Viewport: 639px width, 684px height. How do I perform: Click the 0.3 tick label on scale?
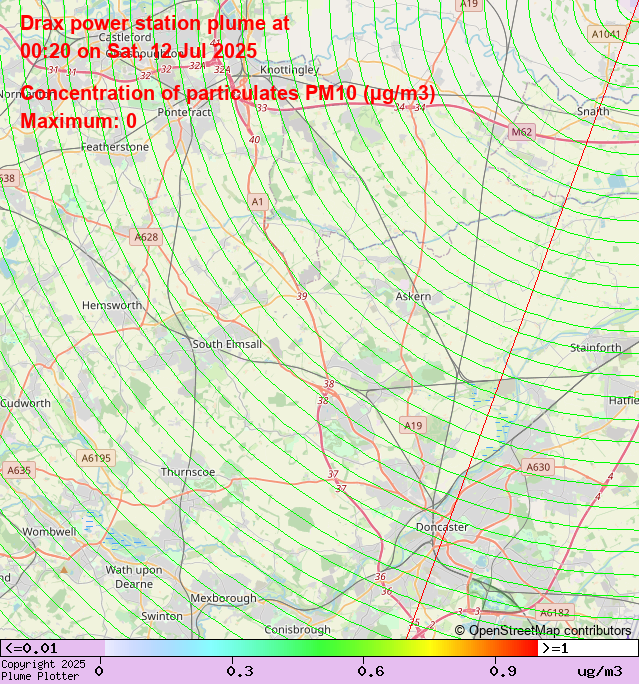pos(239,671)
